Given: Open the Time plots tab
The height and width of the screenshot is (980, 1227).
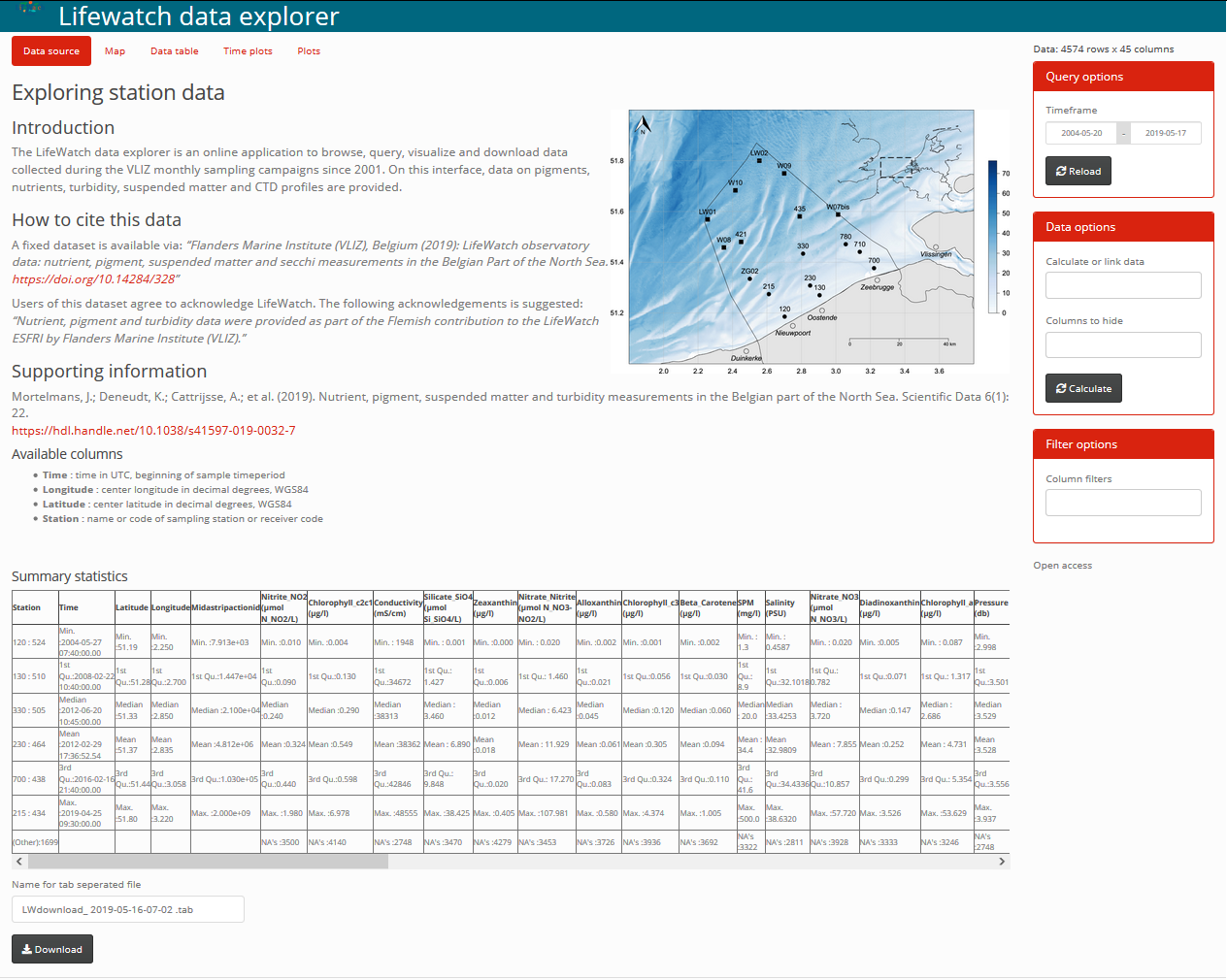Looking at the screenshot, I should pos(248,51).
